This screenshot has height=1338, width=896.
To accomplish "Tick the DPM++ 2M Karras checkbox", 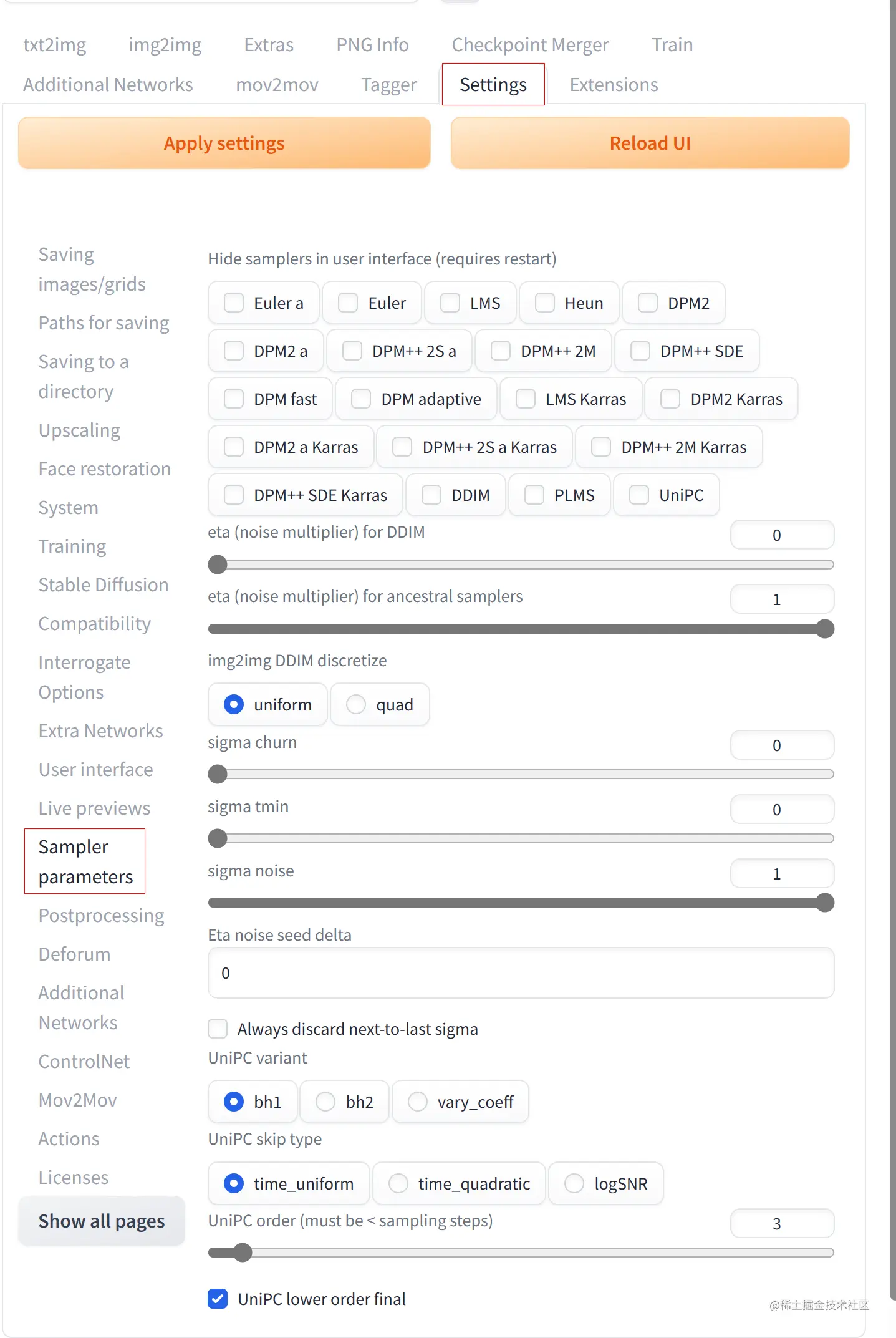I will pos(601,447).
